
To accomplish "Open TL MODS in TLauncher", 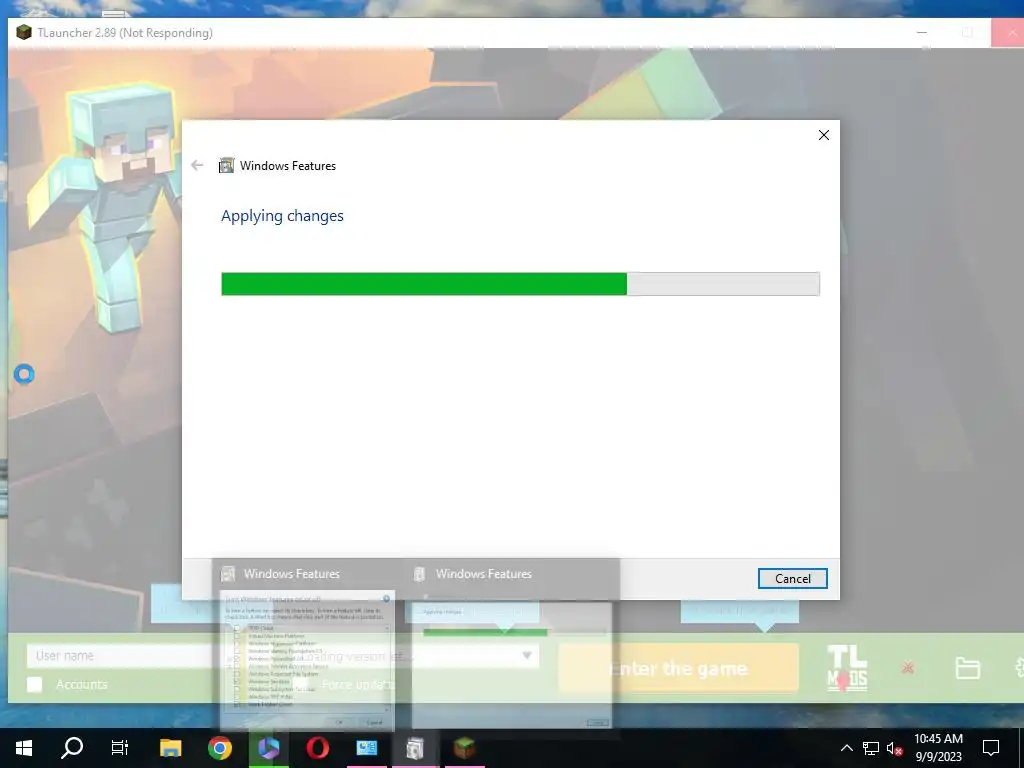I will pyautogui.click(x=847, y=668).
